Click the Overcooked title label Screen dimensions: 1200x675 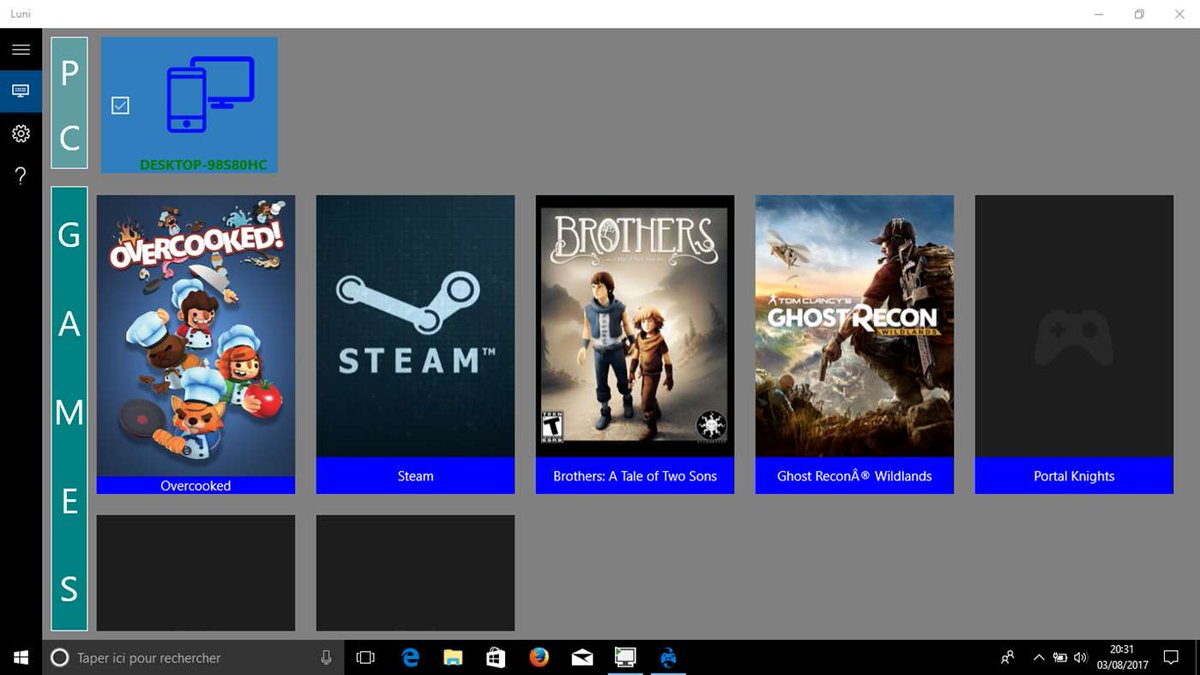(x=196, y=486)
